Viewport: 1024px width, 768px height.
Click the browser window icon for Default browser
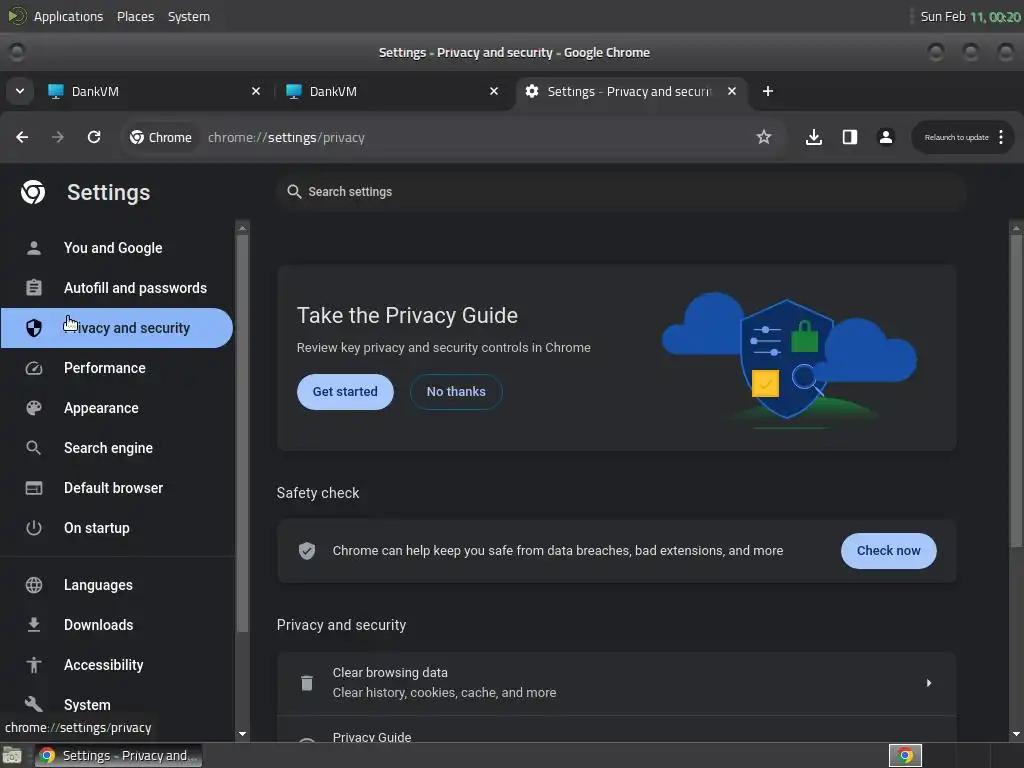(34, 488)
